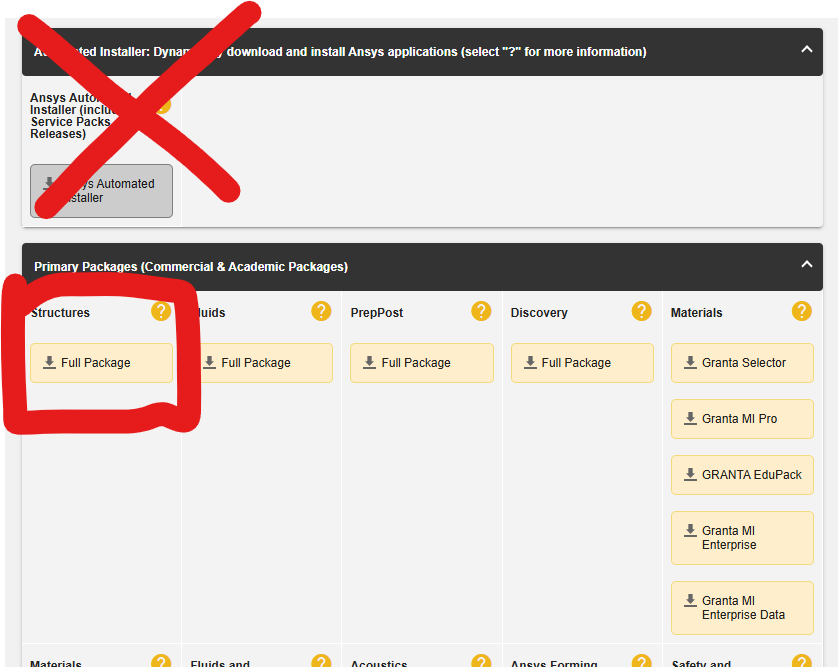Download the Discovery Full Package
Screen dimensions: 838x667
click(582, 363)
